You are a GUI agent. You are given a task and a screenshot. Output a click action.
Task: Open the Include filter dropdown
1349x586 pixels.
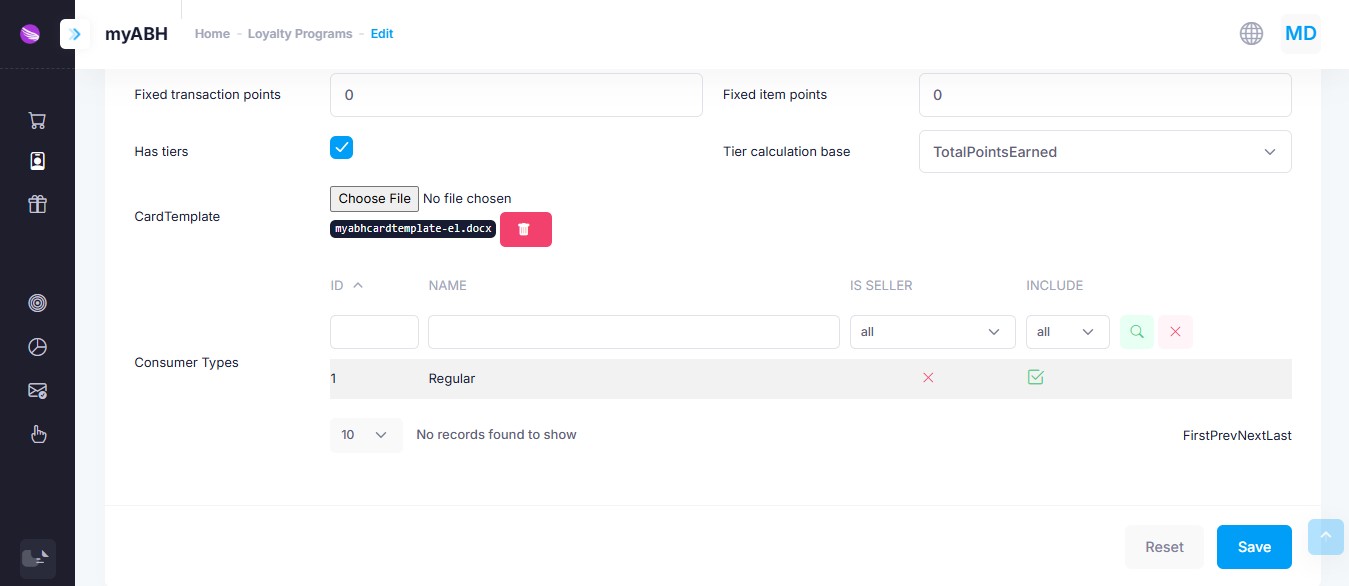click(1067, 332)
